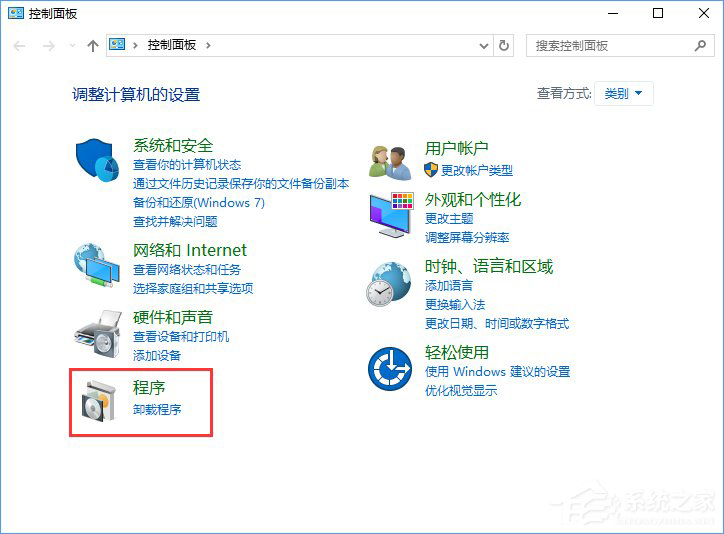Open the 调整屏幕分辨率 link
This screenshot has width=724, height=534.
point(467,237)
